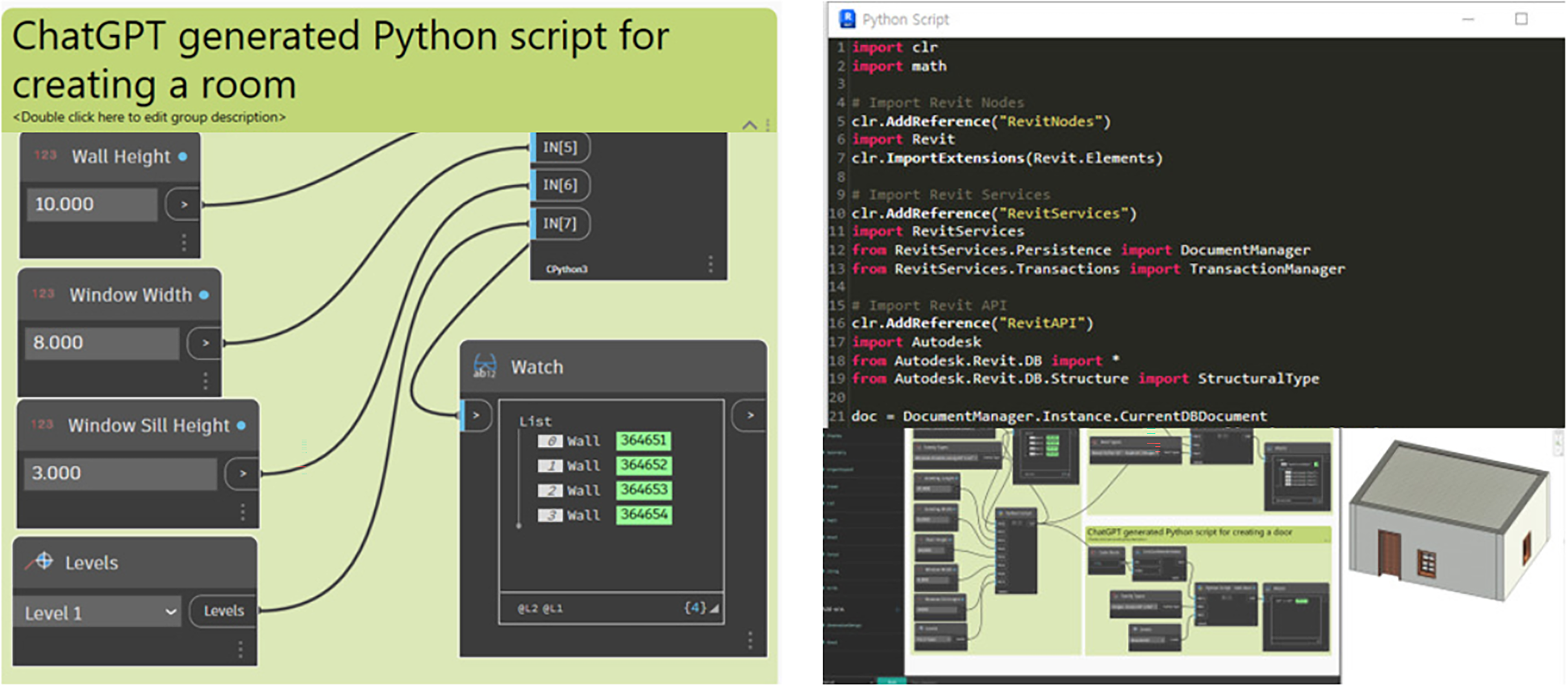Click the CPython3 label on the script node
Screen dimensions: 1568x687
pyautogui.click(x=567, y=269)
